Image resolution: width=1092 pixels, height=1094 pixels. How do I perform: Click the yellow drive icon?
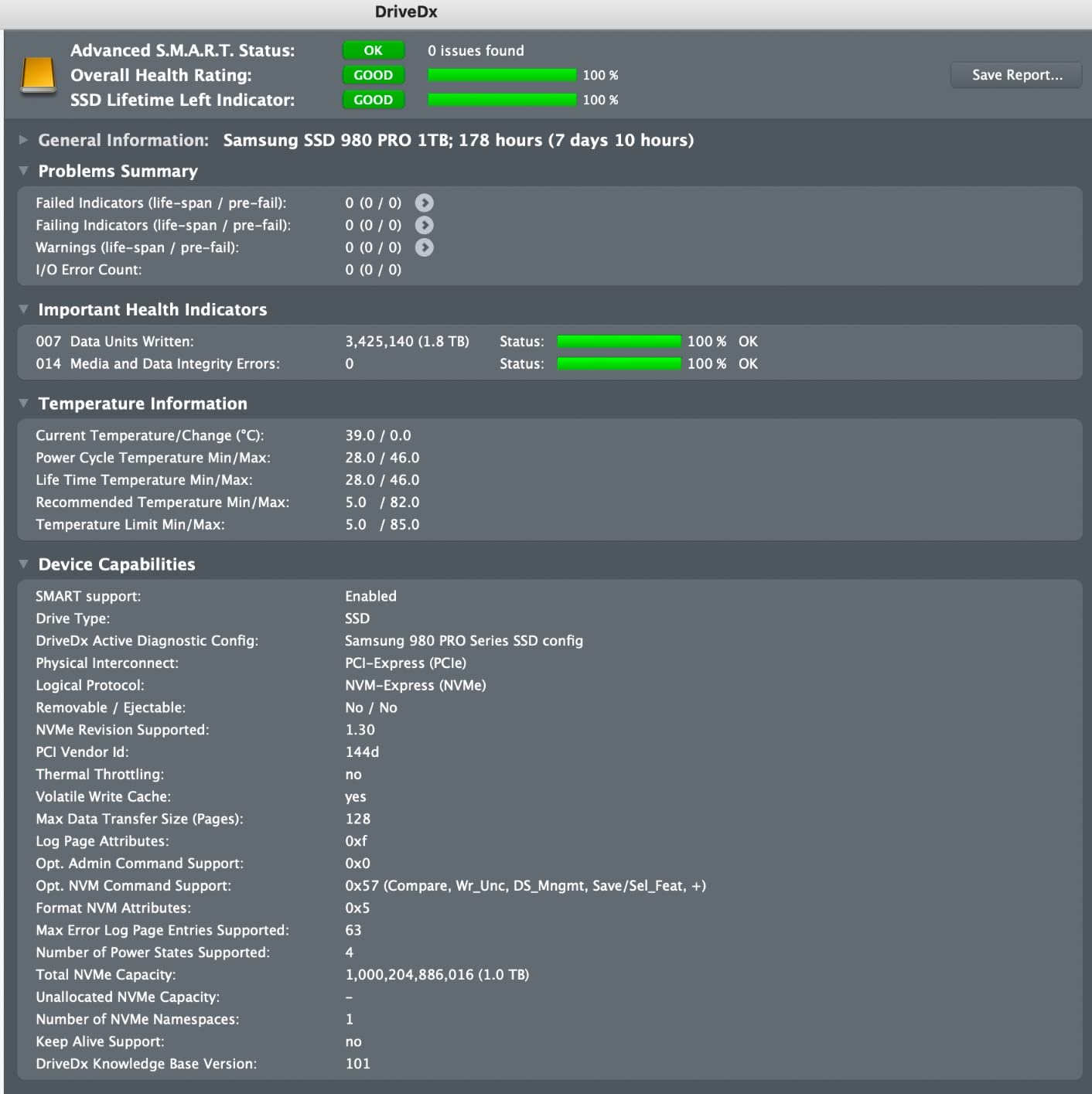(38, 76)
